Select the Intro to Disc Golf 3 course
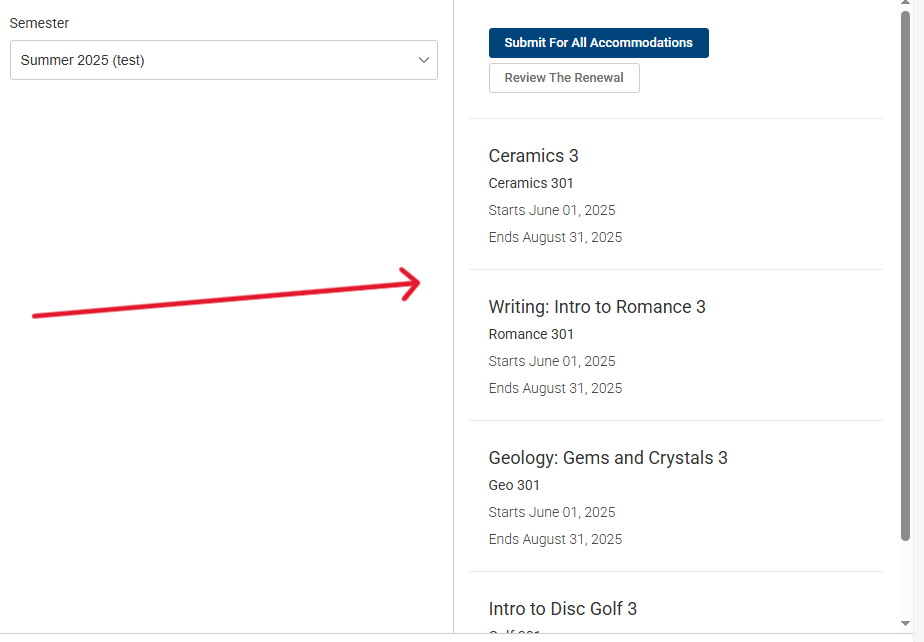This screenshot has width=924, height=642. click(562, 609)
